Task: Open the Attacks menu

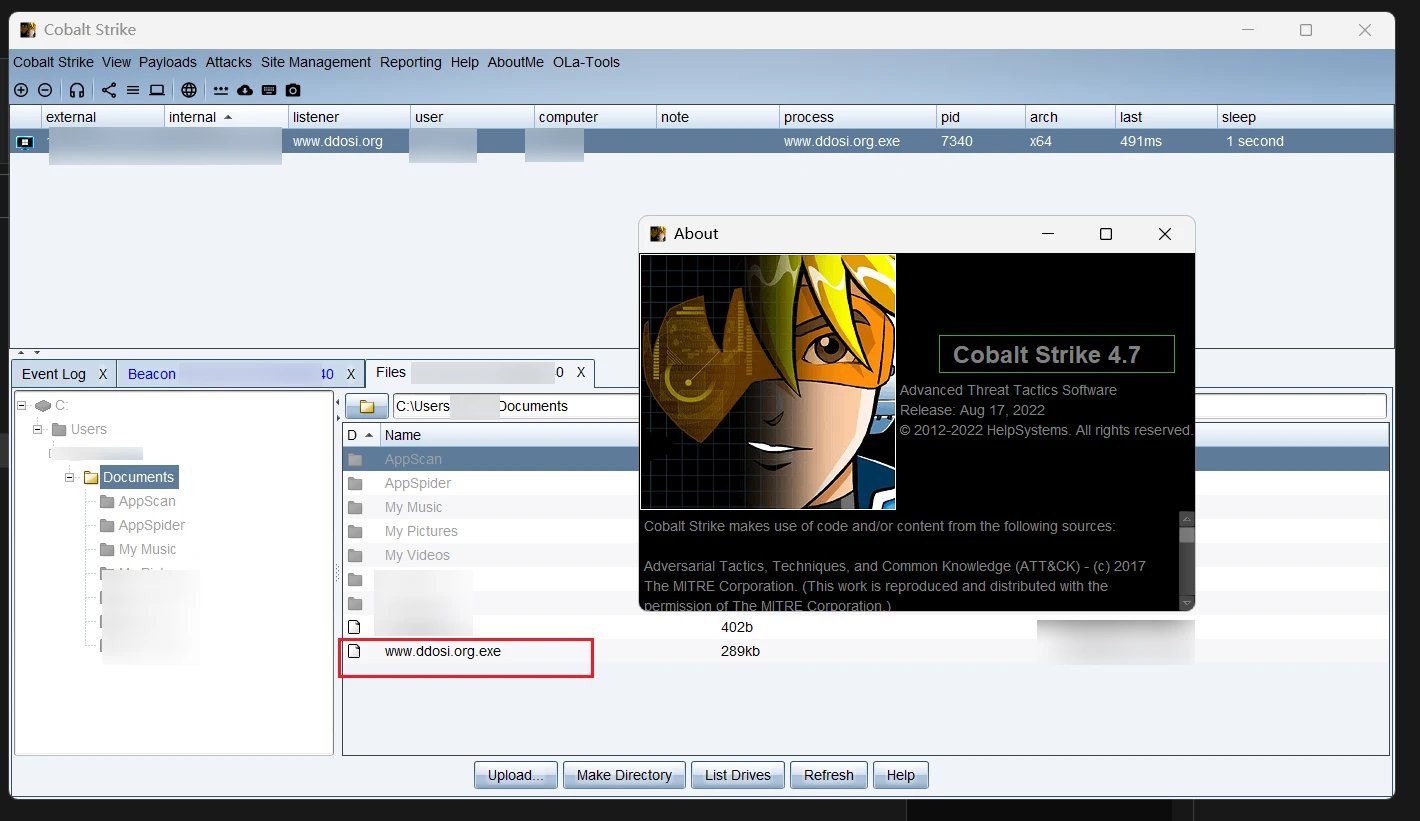Action: [x=229, y=62]
